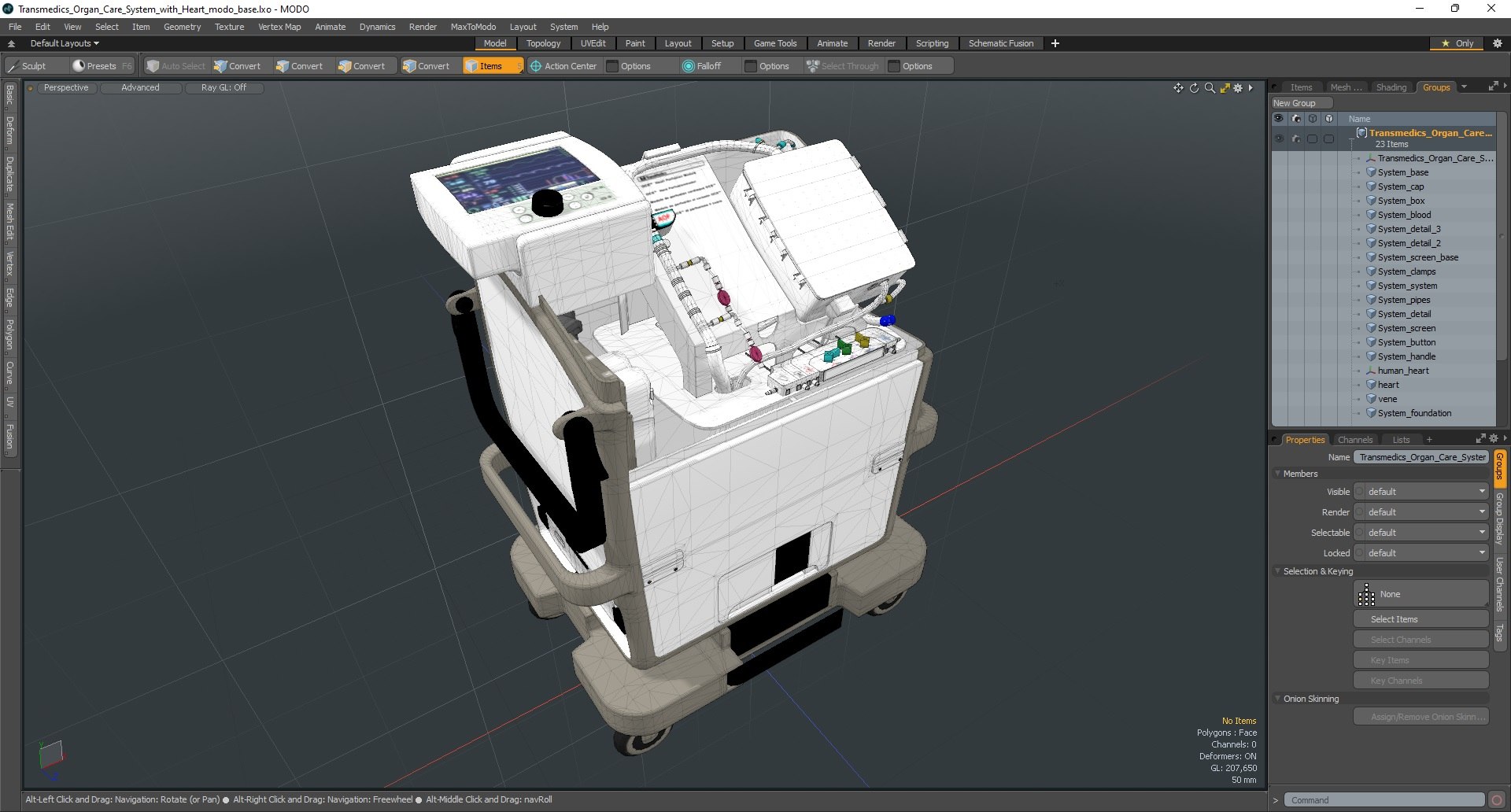Open the Default Layouts dropdown
This screenshot has height=812, width=1511.
65,43
